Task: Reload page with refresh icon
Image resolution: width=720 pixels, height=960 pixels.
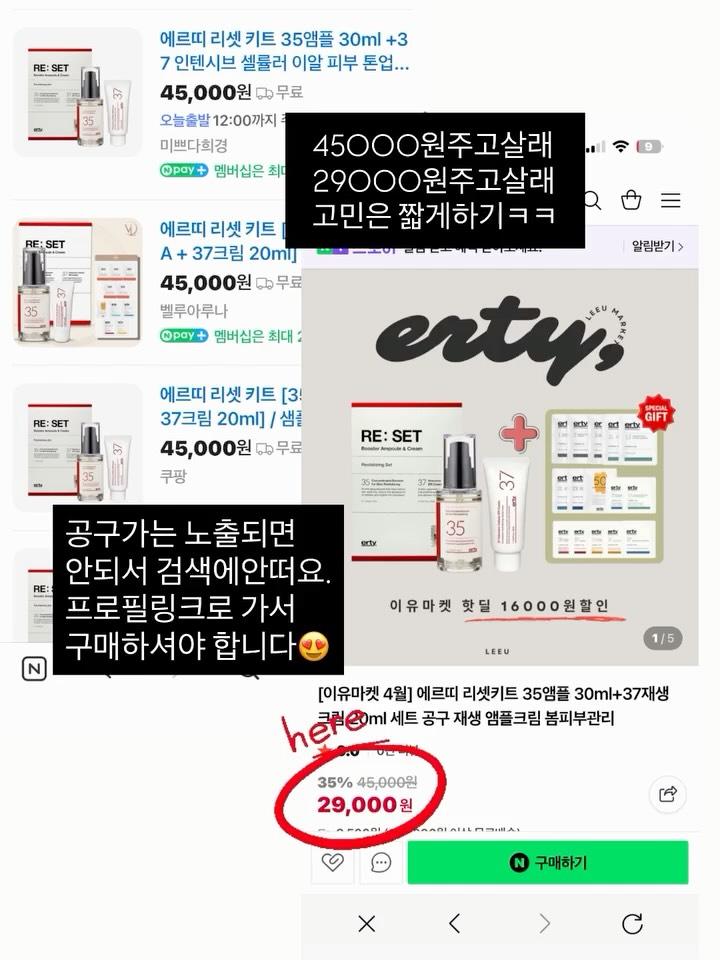Action: [632, 923]
